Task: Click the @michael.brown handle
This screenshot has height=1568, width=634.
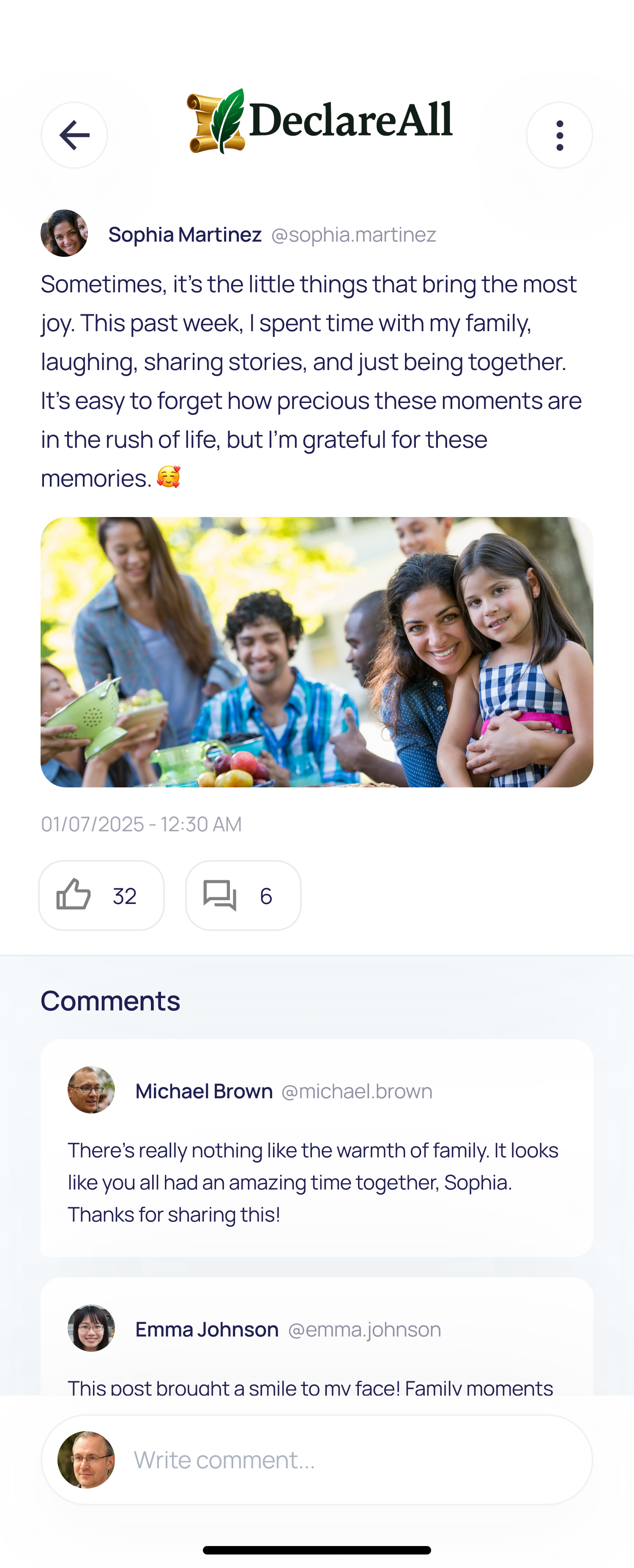Action: (357, 1092)
